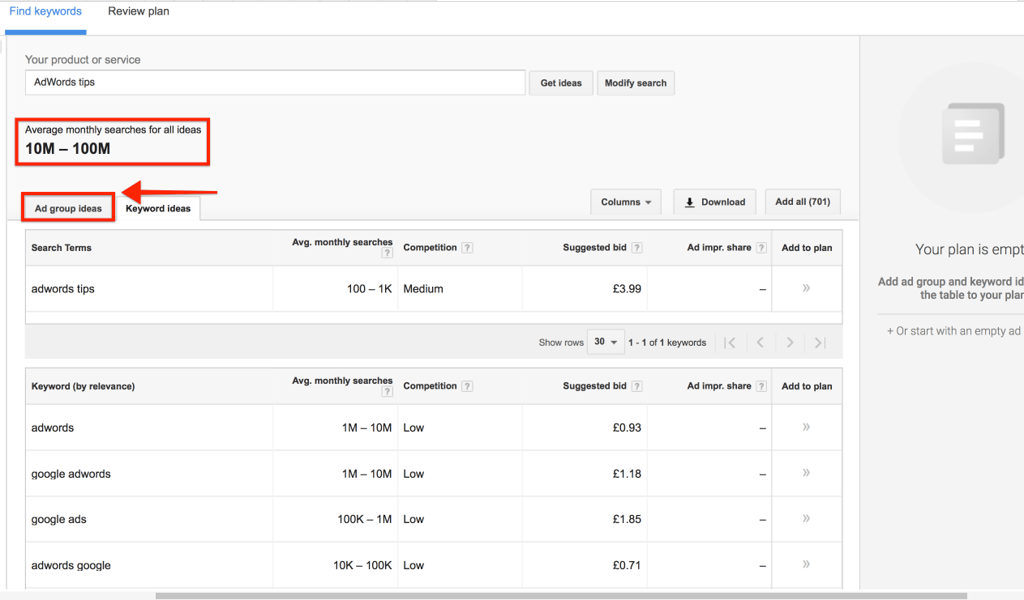
Task: Open help for Avg. monthly searches in Search Terms table
Action: pyautogui.click(x=387, y=253)
